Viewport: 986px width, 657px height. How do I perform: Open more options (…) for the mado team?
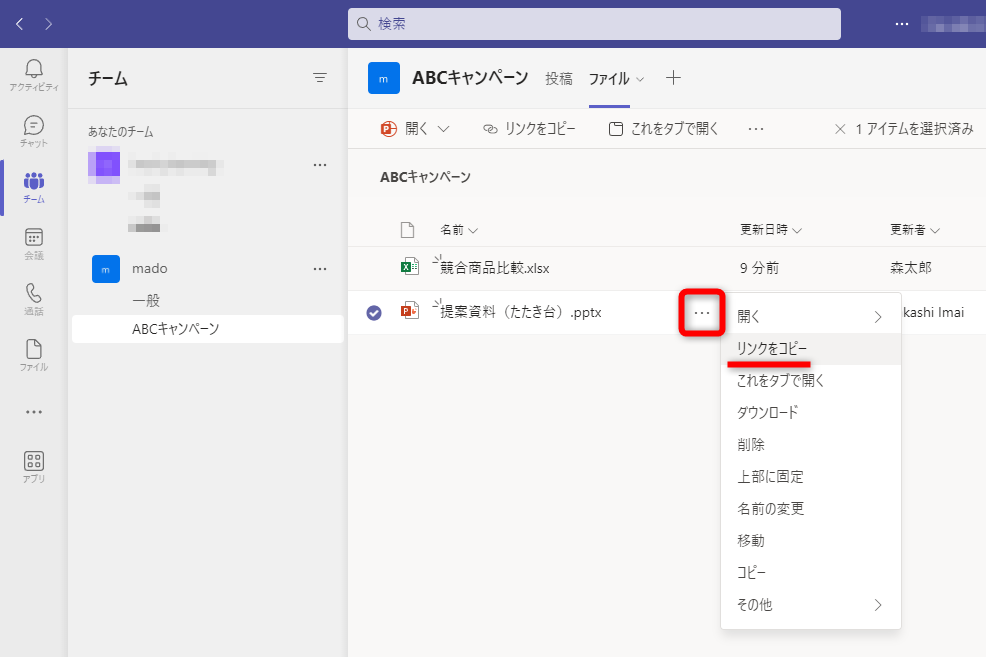pos(320,268)
